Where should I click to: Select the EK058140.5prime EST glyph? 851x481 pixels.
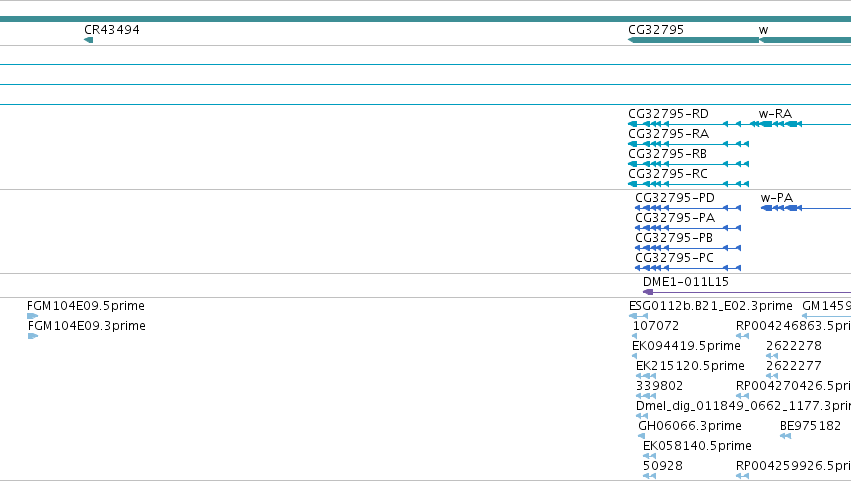point(649,457)
